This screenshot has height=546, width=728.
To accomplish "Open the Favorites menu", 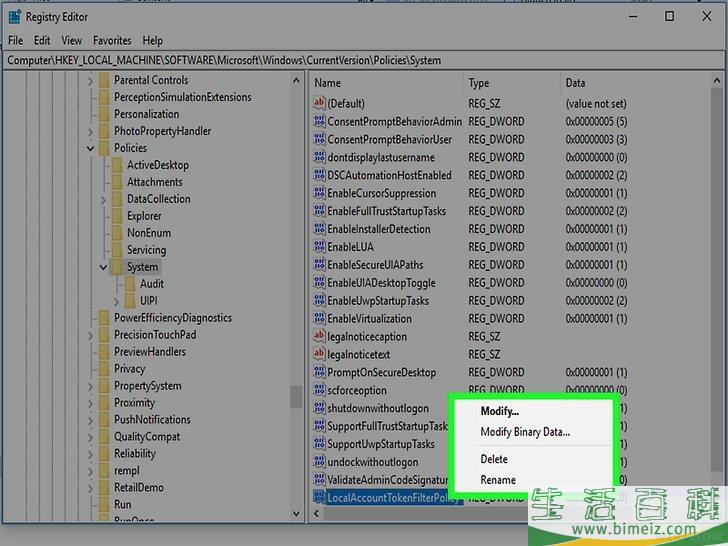I will [x=112, y=41].
